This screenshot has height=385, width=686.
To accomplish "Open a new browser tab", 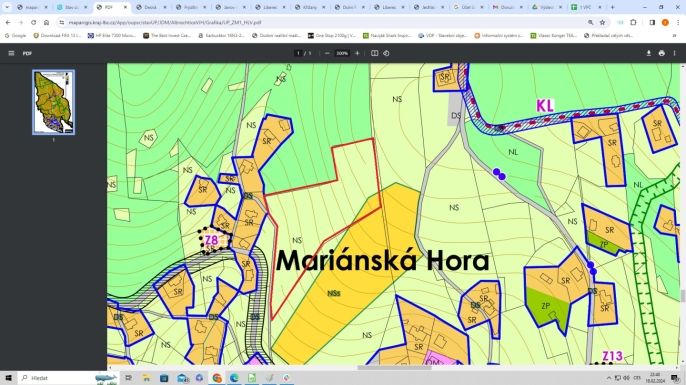I will point(612,7).
